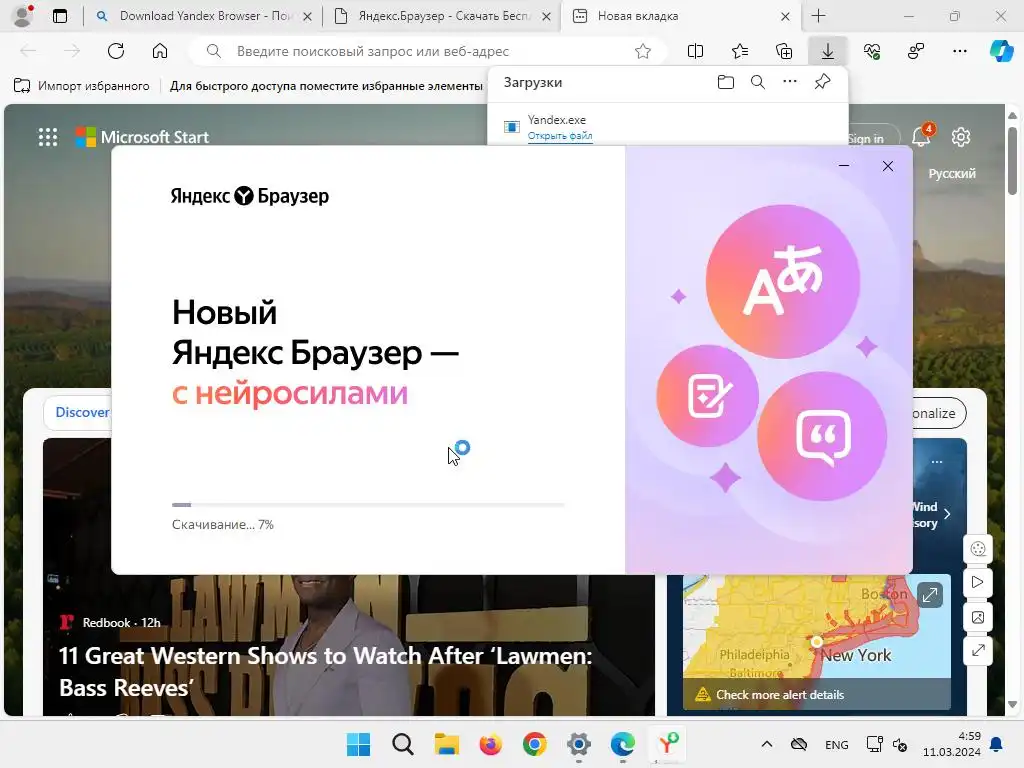Close the Download Yandex Browser tab
1024x768 pixels.
308,16
